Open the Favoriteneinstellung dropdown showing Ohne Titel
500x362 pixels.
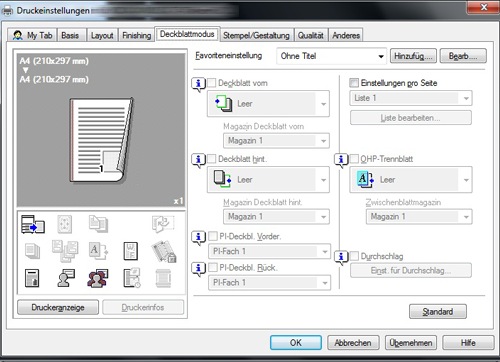[331, 56]
